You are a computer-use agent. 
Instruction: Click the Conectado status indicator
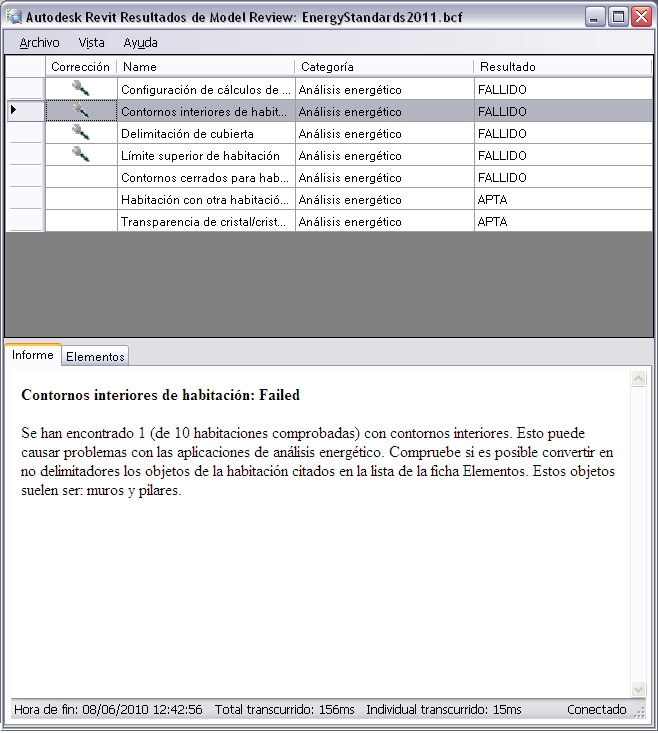(x=596, y=710)
